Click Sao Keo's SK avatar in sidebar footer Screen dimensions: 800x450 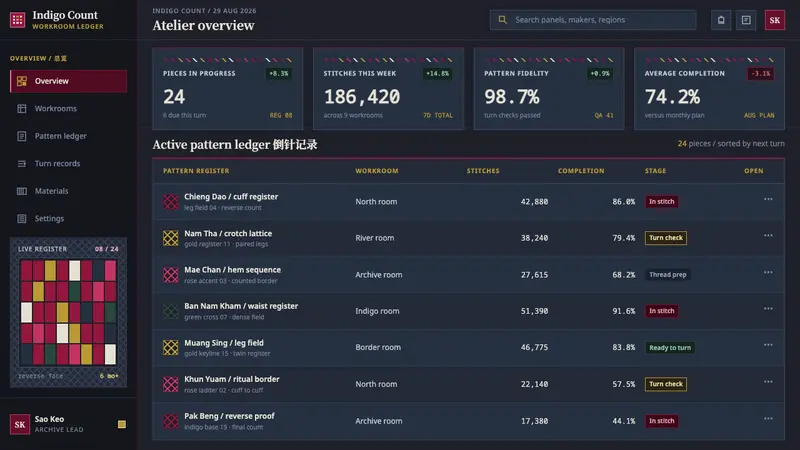(20, 424)
